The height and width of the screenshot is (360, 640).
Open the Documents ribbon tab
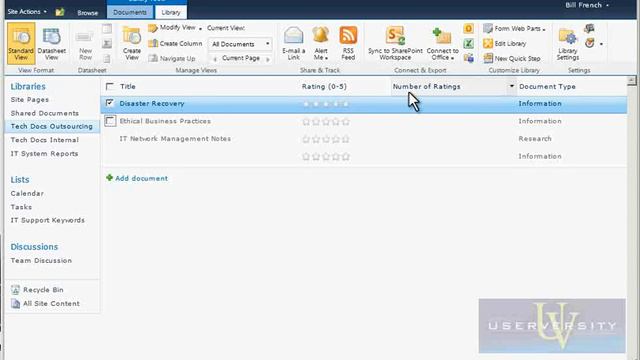(130, 12)
